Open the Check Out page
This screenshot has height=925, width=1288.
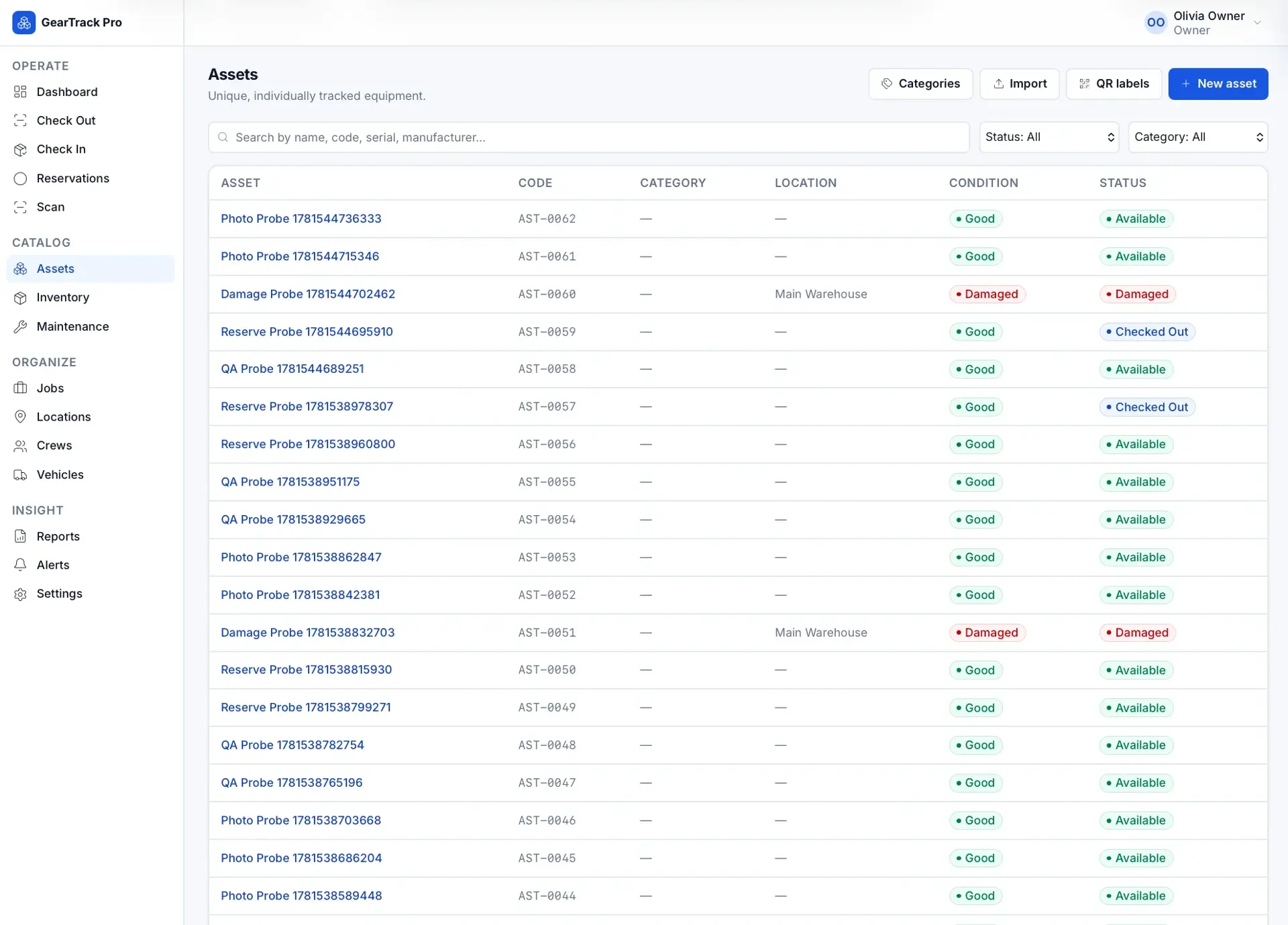(x=91, y=121)
